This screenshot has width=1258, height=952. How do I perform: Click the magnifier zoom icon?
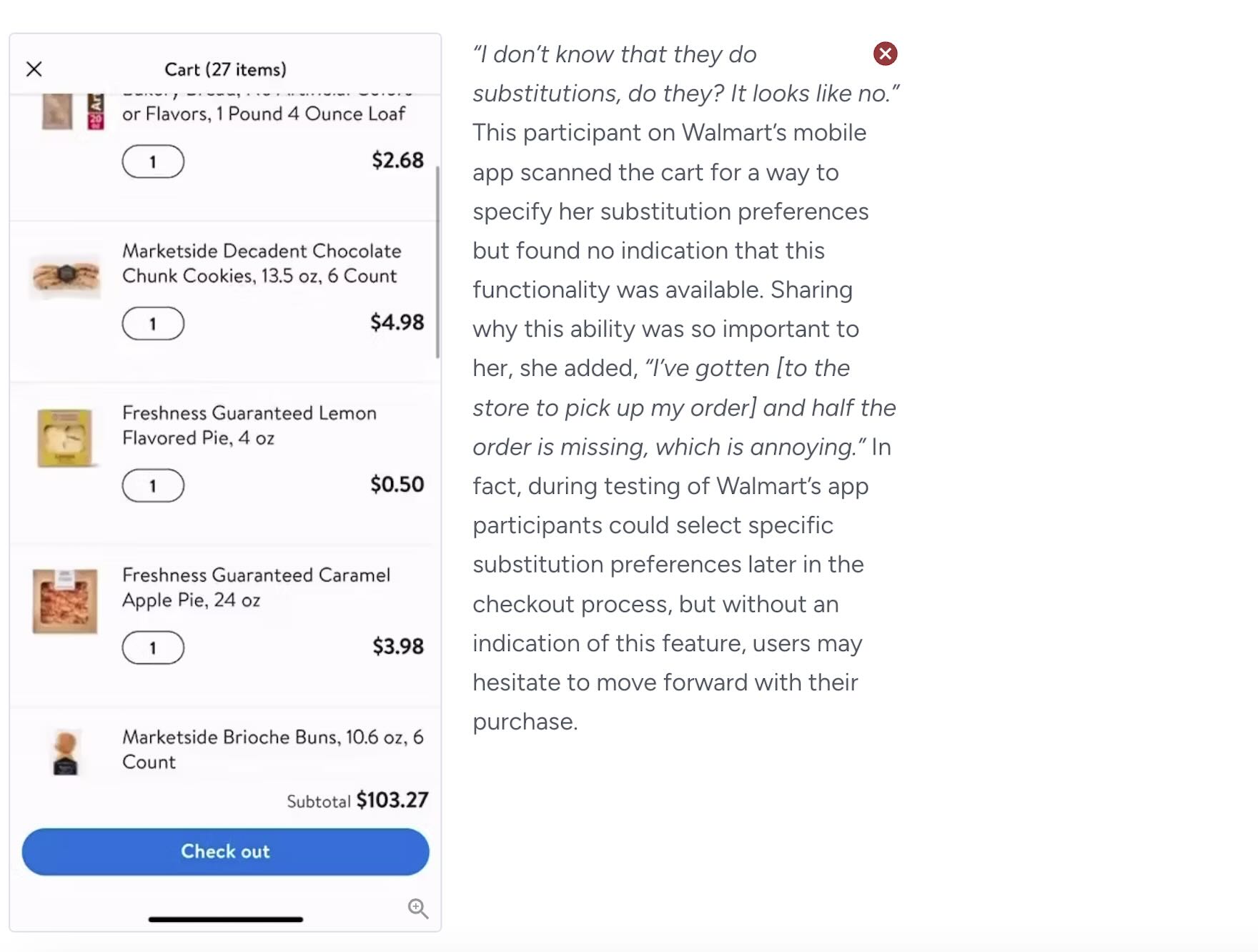[x=418, y=908]
